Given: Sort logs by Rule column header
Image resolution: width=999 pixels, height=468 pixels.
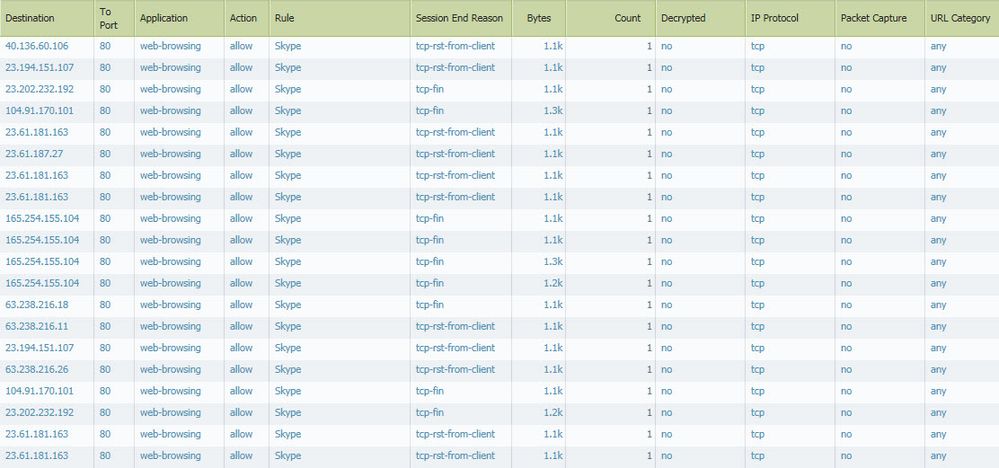Looking at the screenshot, I should pos(284,18).
